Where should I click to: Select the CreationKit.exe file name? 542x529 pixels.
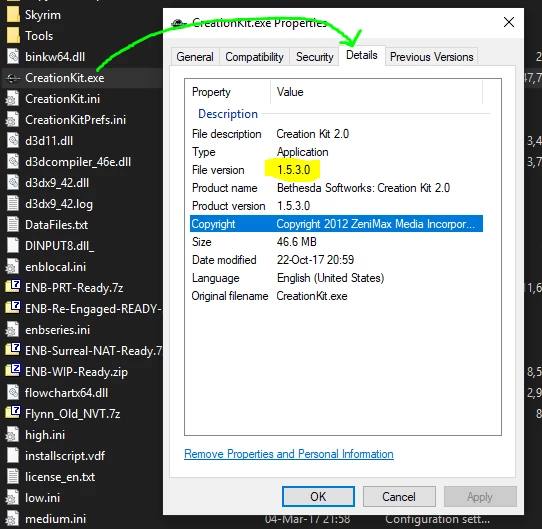65,78
